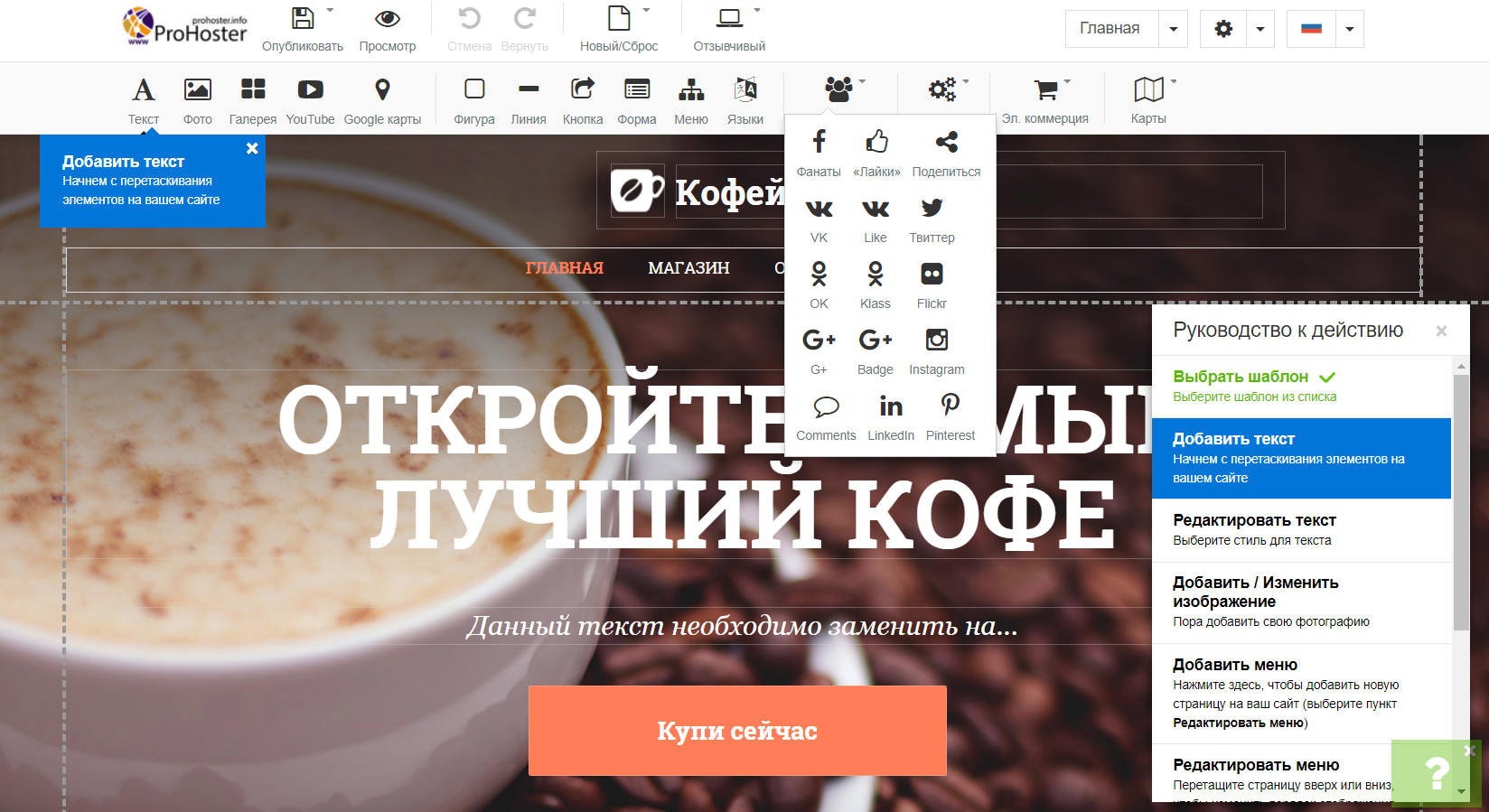Select the Text tool in the toolbar
The width and height of the screenshot is (1489, 812).
pos(143,100)
